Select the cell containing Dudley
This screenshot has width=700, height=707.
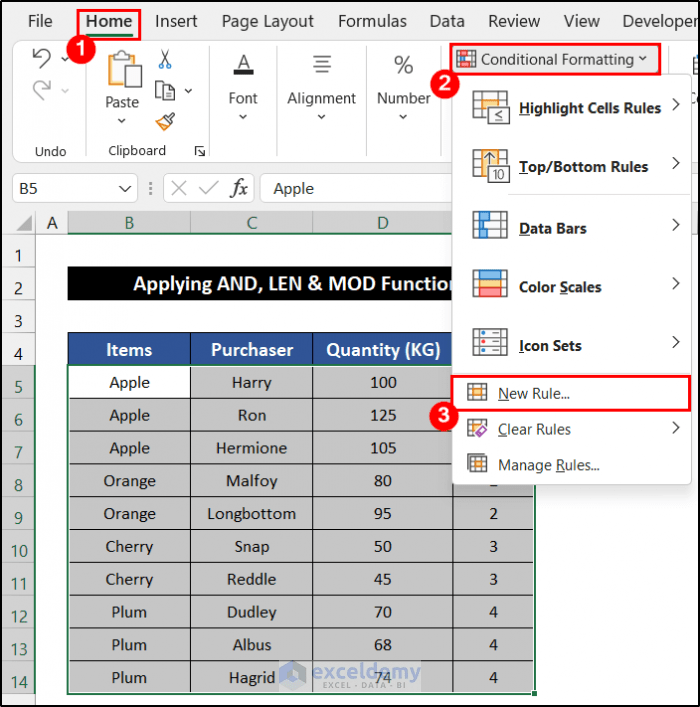(x=252, y=612)
